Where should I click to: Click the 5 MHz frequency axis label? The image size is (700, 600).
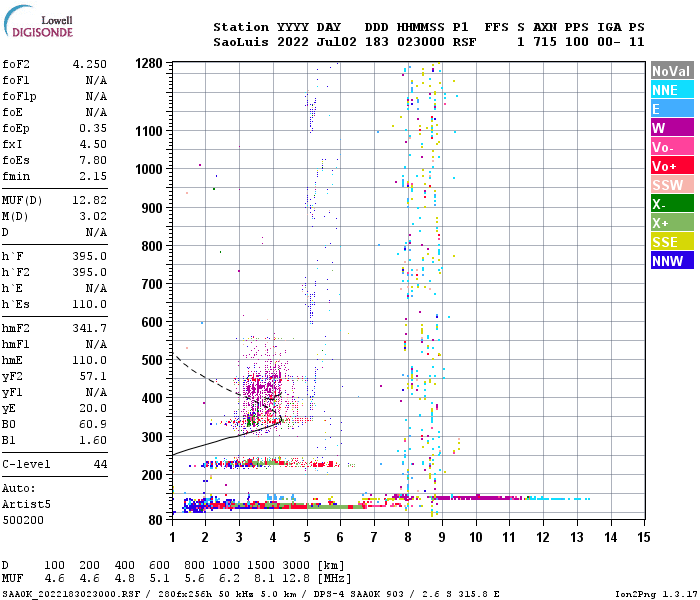(x=307, y=537)
